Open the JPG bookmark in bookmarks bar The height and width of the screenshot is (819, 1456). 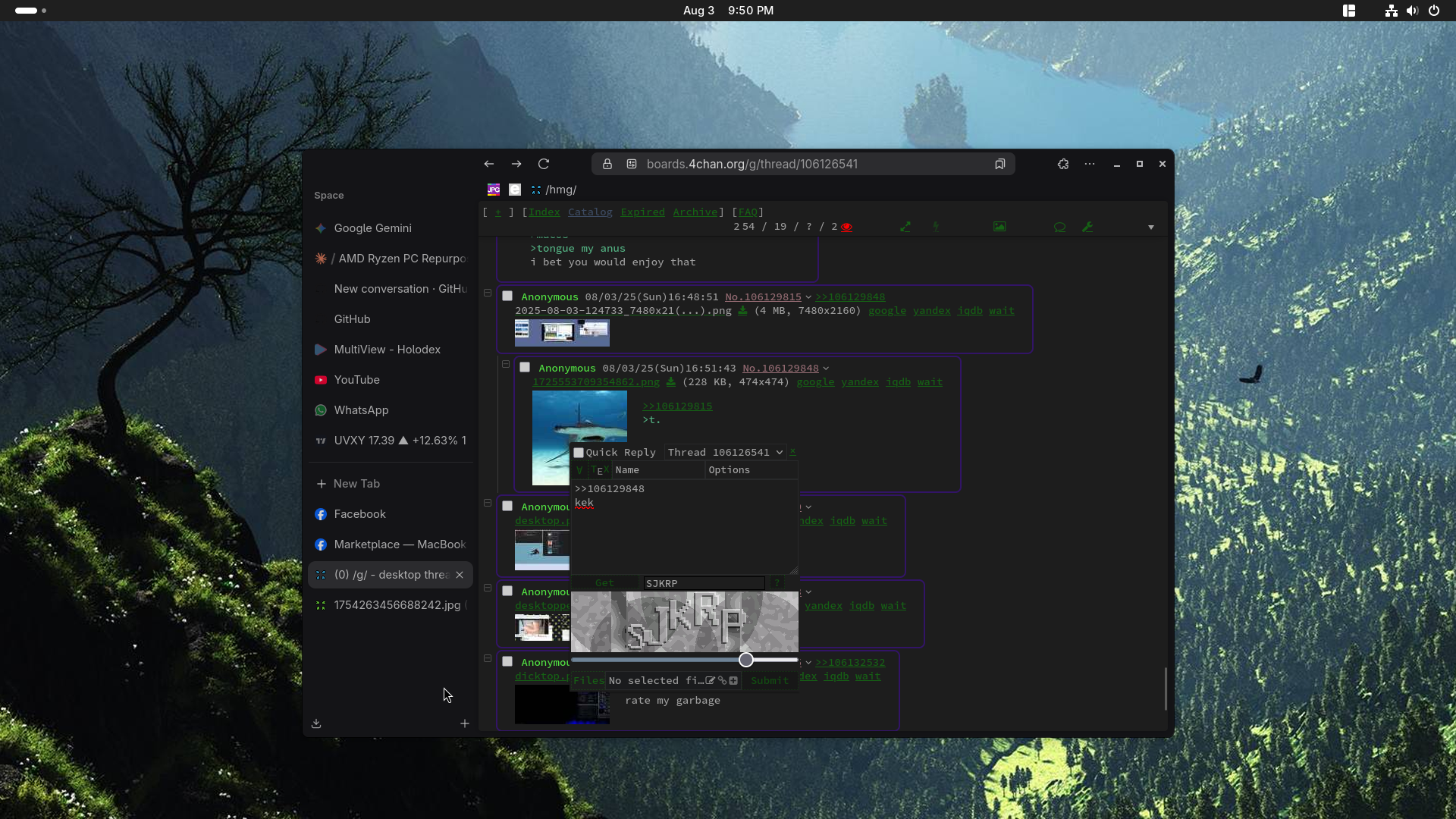(x=494, y=190)
